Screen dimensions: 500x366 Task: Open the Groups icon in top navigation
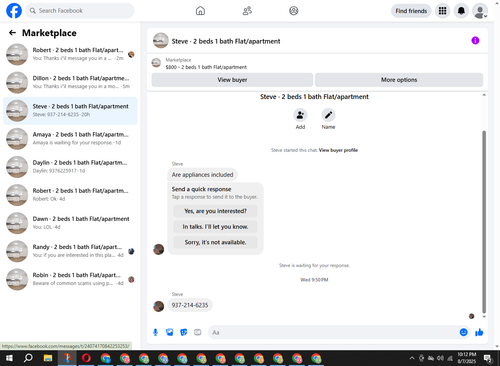click(294, 11)
